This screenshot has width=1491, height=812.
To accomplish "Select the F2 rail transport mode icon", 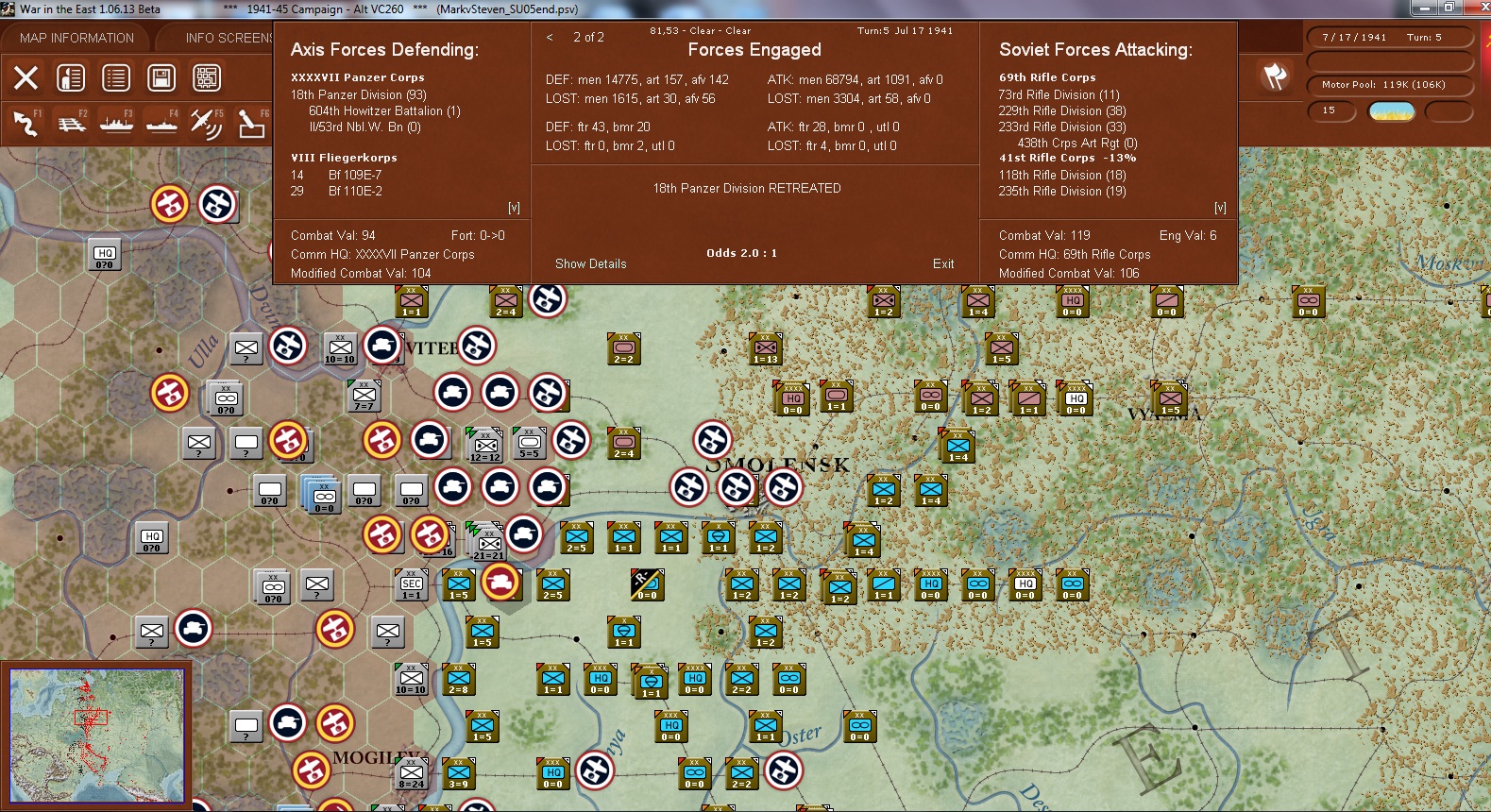I will (71, 123).
